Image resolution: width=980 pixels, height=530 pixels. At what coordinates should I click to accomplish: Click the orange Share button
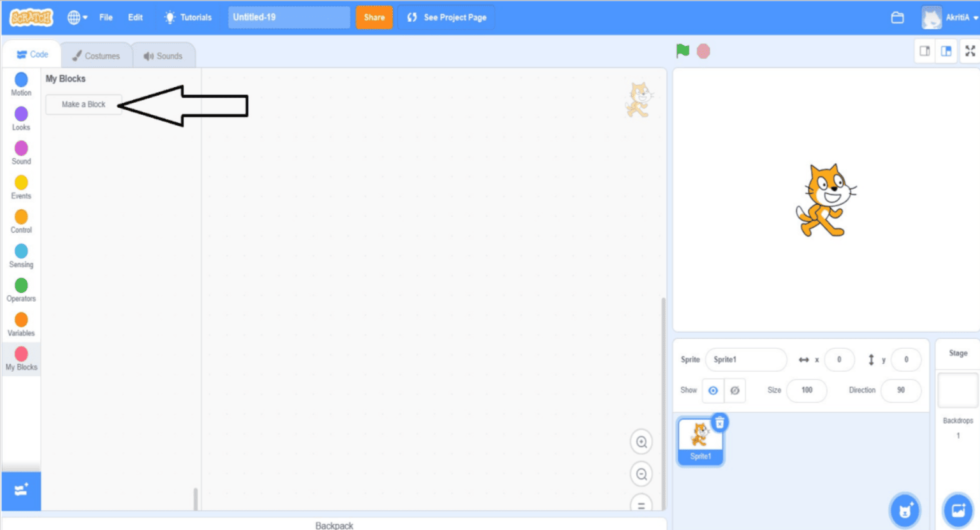(x=374, y=18)
